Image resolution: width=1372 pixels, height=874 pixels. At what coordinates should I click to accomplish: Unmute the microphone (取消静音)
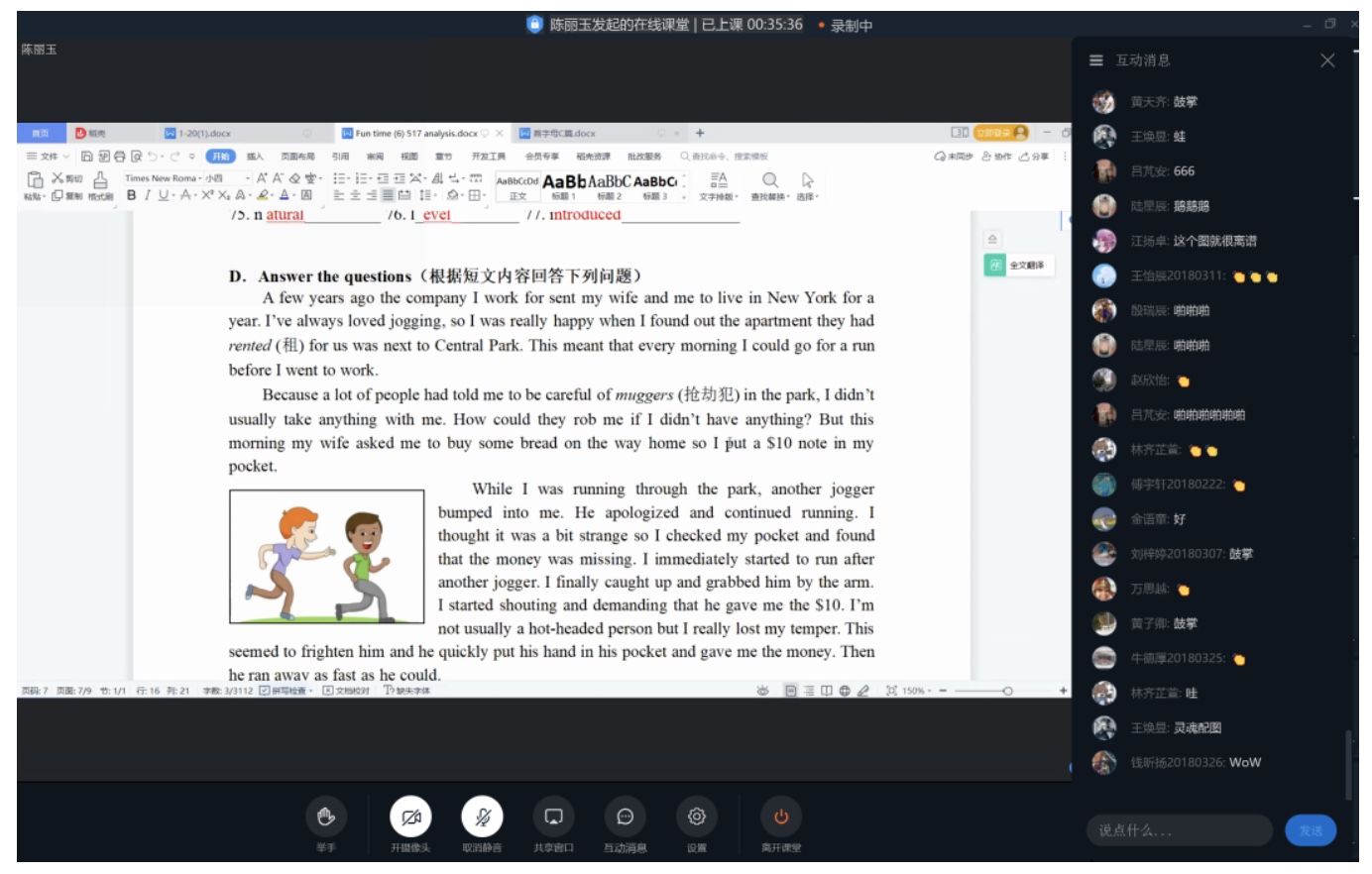[x=483, y=817]
